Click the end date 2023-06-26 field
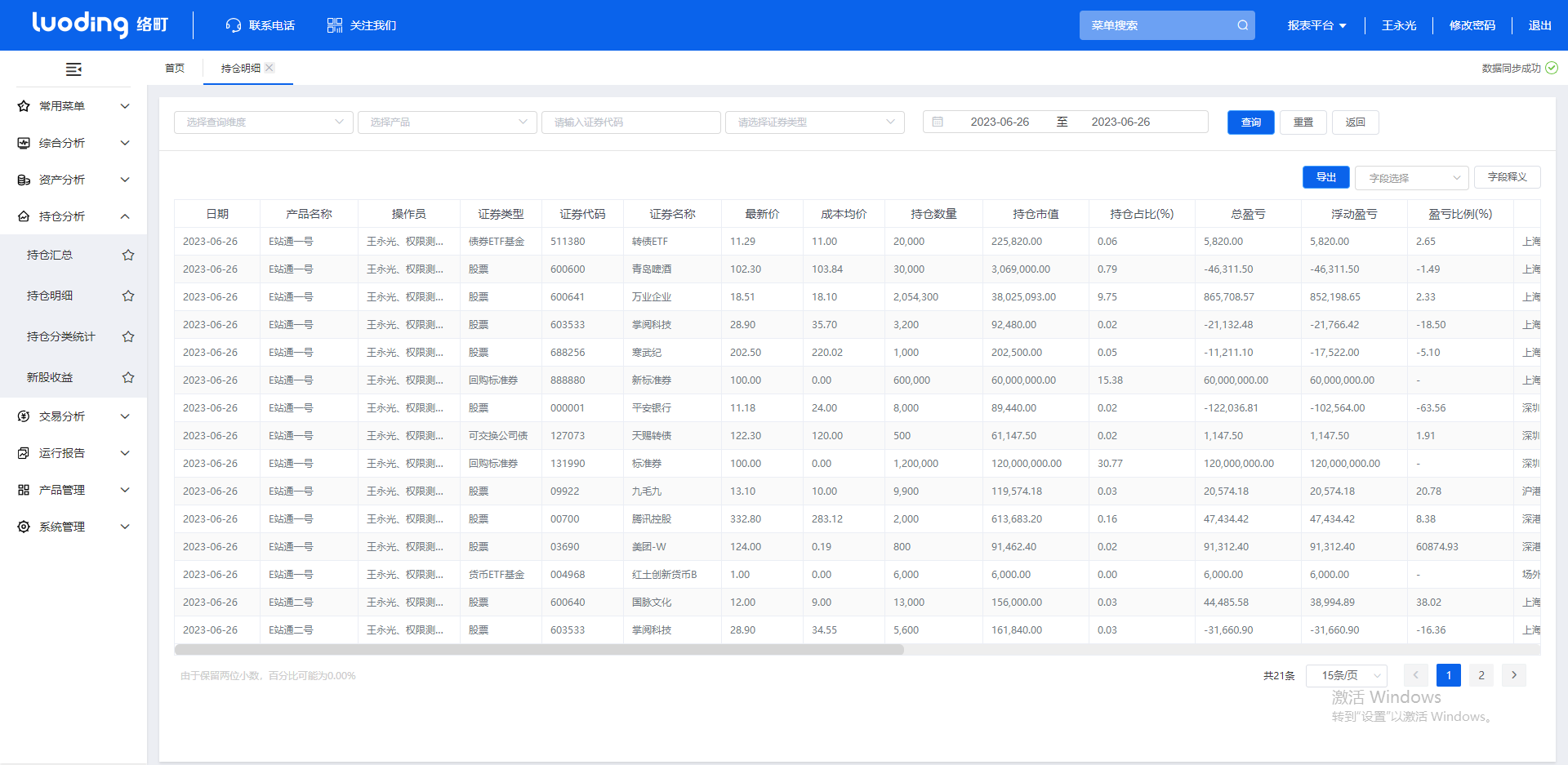The height and width of the screenshot is (765, 1568). point(1120,122)
